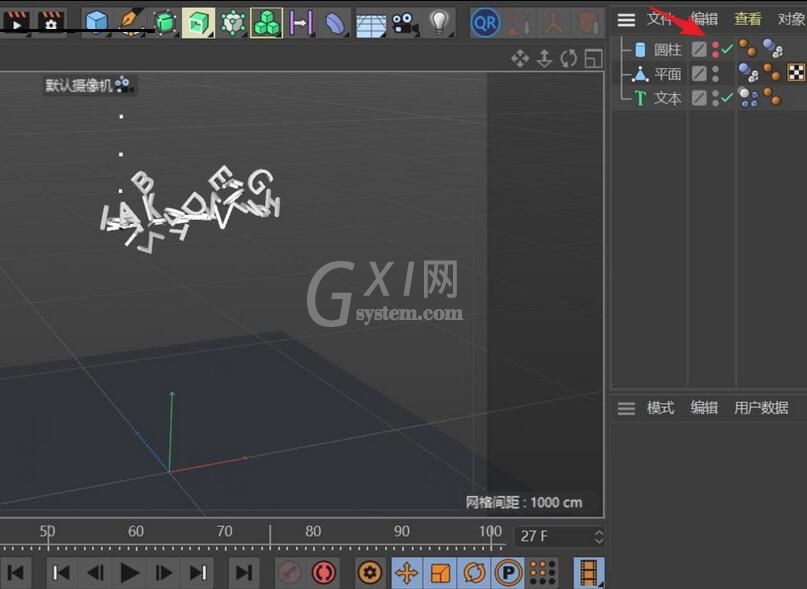Select the 平面 object in the tree
The width and height of the screenshot is (807, 589).
pyautogui.click(x=668, y=74)
